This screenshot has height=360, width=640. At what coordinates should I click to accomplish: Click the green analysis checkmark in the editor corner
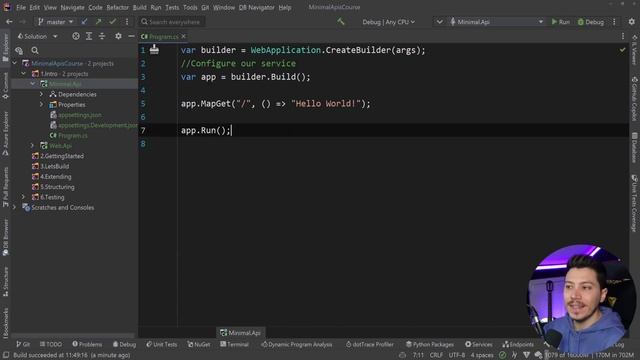pyautogui.click(x=622, y=50)
